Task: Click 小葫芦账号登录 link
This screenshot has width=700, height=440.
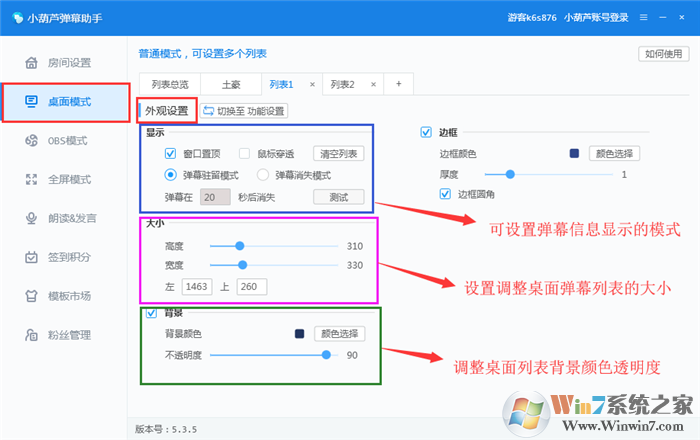Action: click(x=596, y=17)
